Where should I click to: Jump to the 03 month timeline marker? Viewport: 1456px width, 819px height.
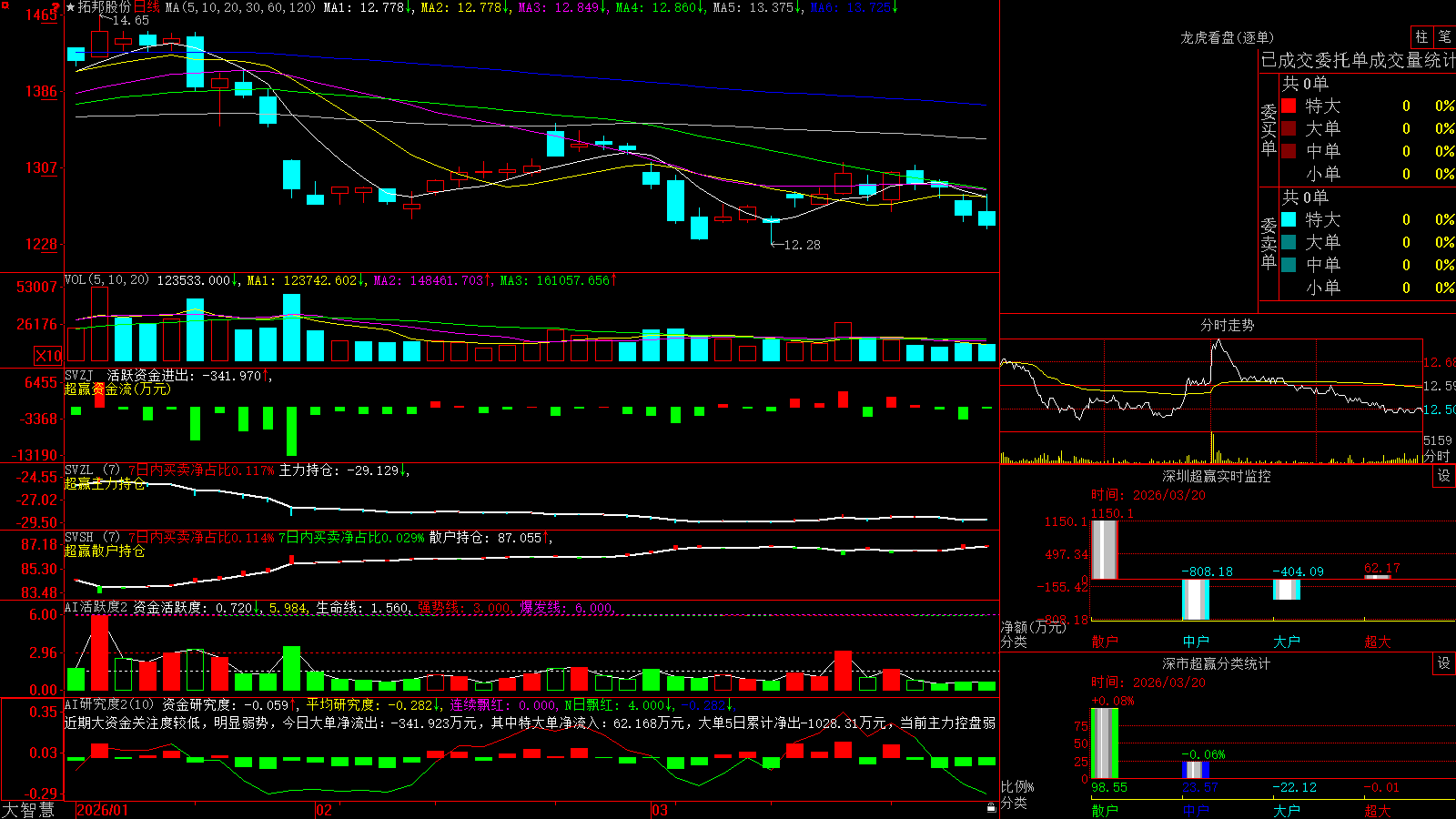tap(660, 810)
